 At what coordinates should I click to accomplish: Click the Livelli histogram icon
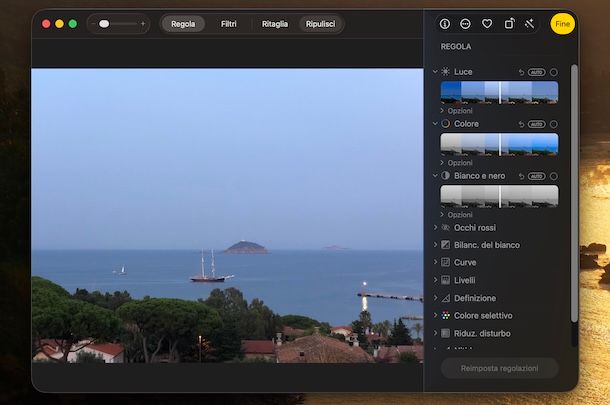pyautogui.click(x=445, y=280)
